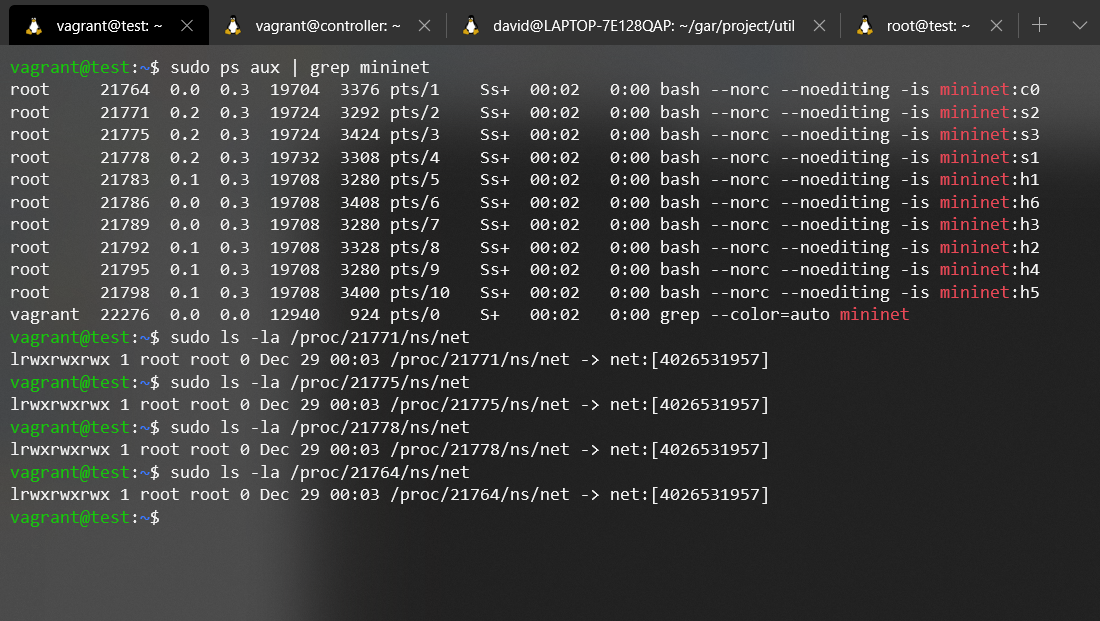
Task: Click PID 21786 in the mininet:h6 row
Action: pos(125,202)
